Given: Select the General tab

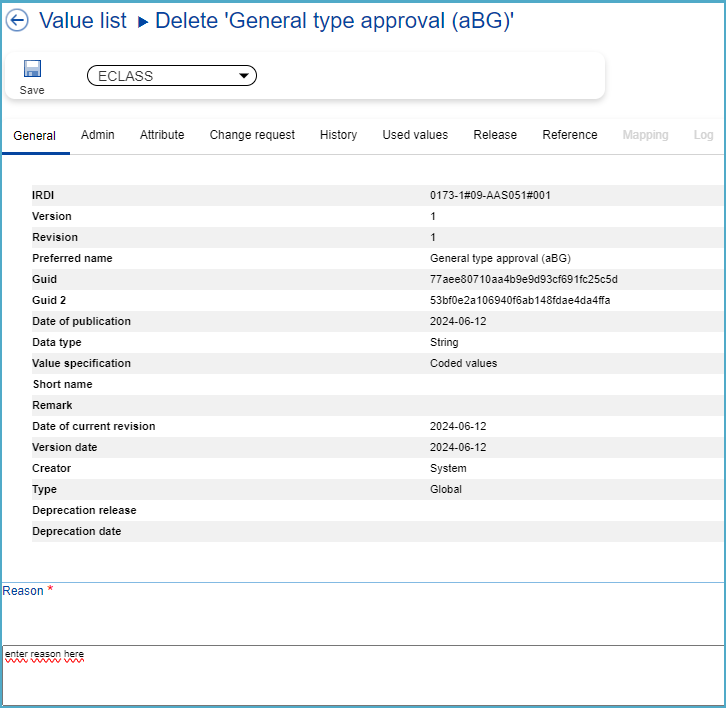Looking at the screenshot, I should pyautogui.click(x=35, y=136).
